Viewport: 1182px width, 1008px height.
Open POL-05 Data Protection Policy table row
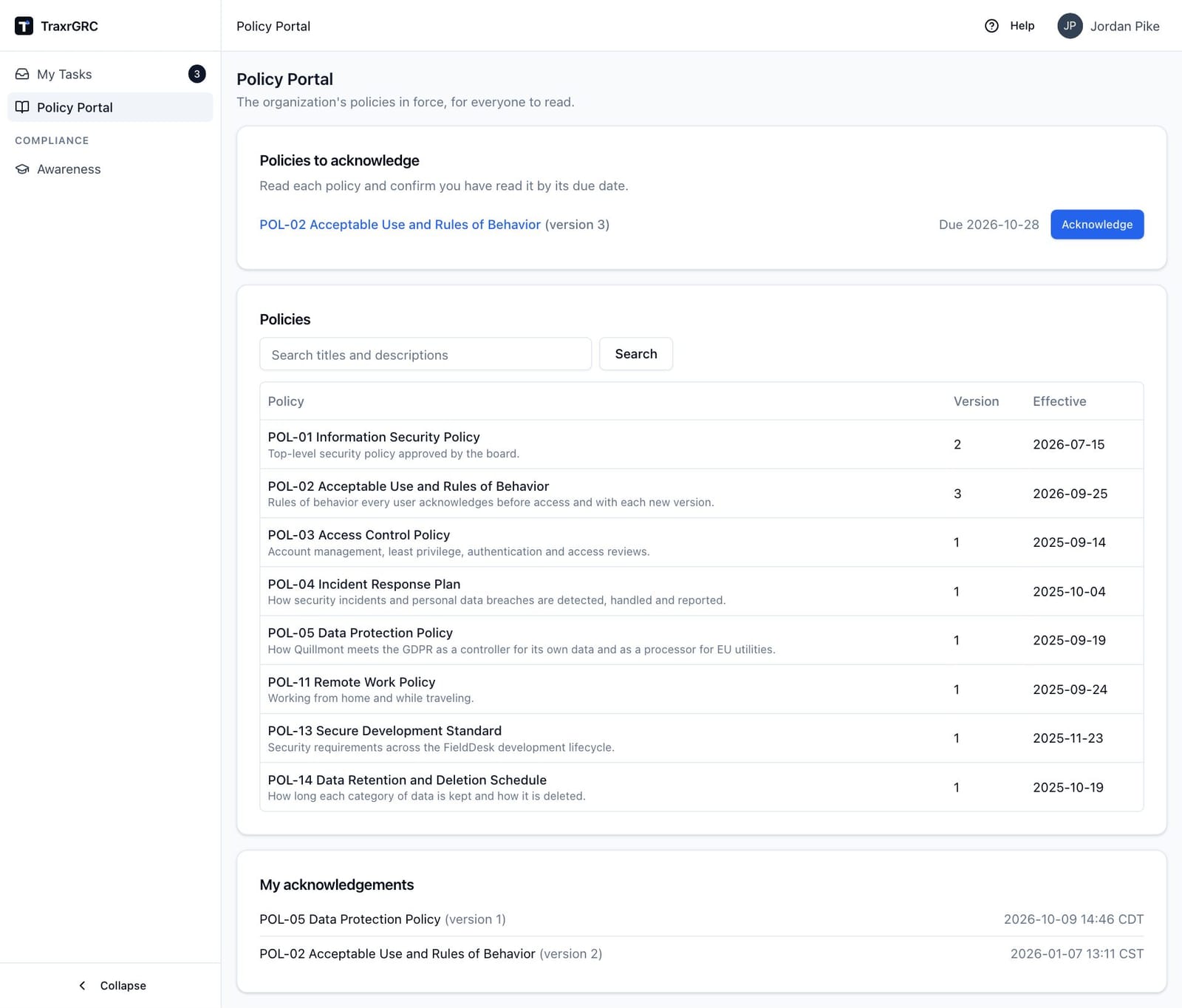(701, 641)
